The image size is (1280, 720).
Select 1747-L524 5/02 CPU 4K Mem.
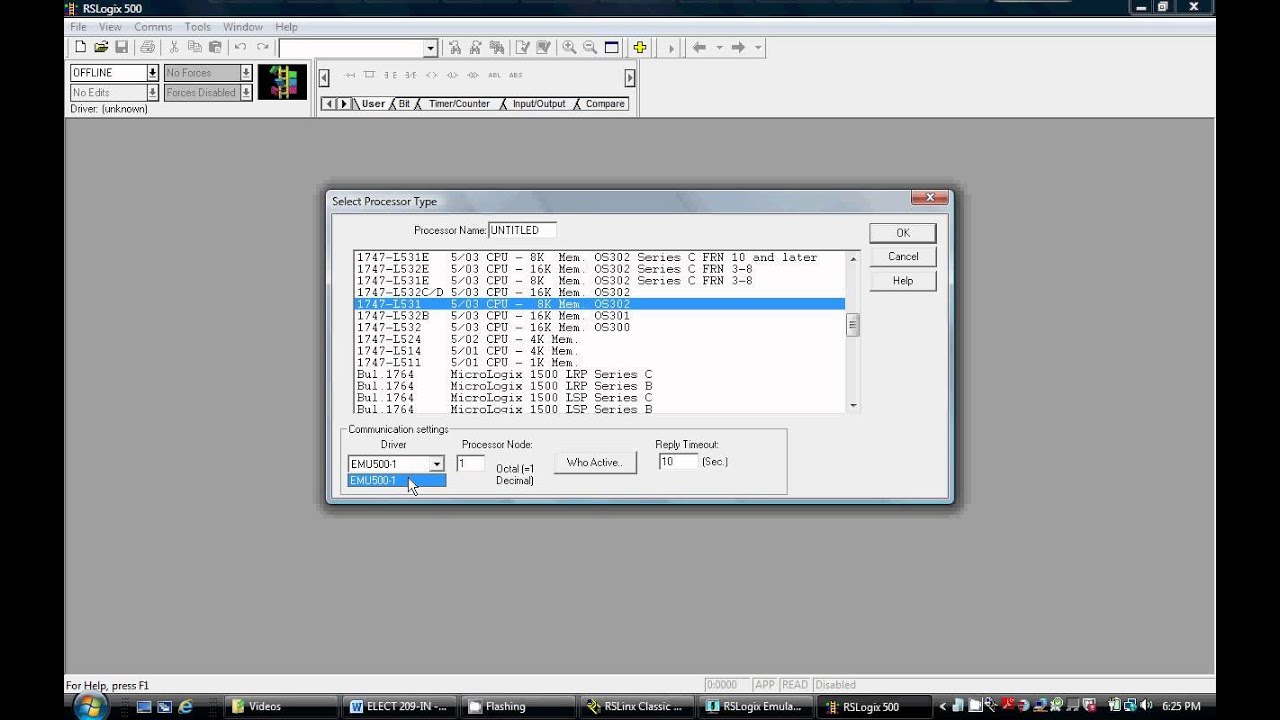(600, 339)
